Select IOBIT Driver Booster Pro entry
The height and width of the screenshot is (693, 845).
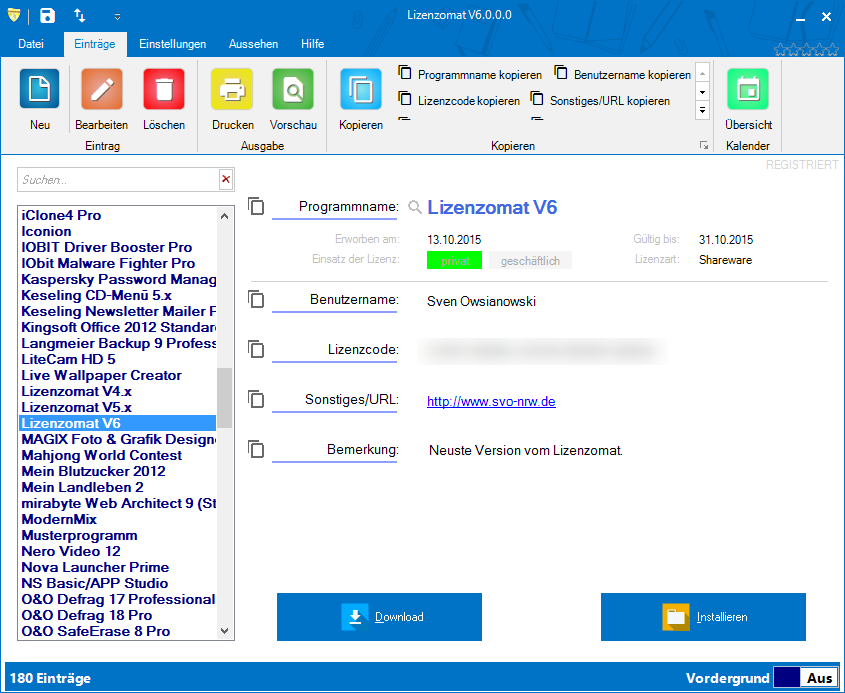point(107,247)
